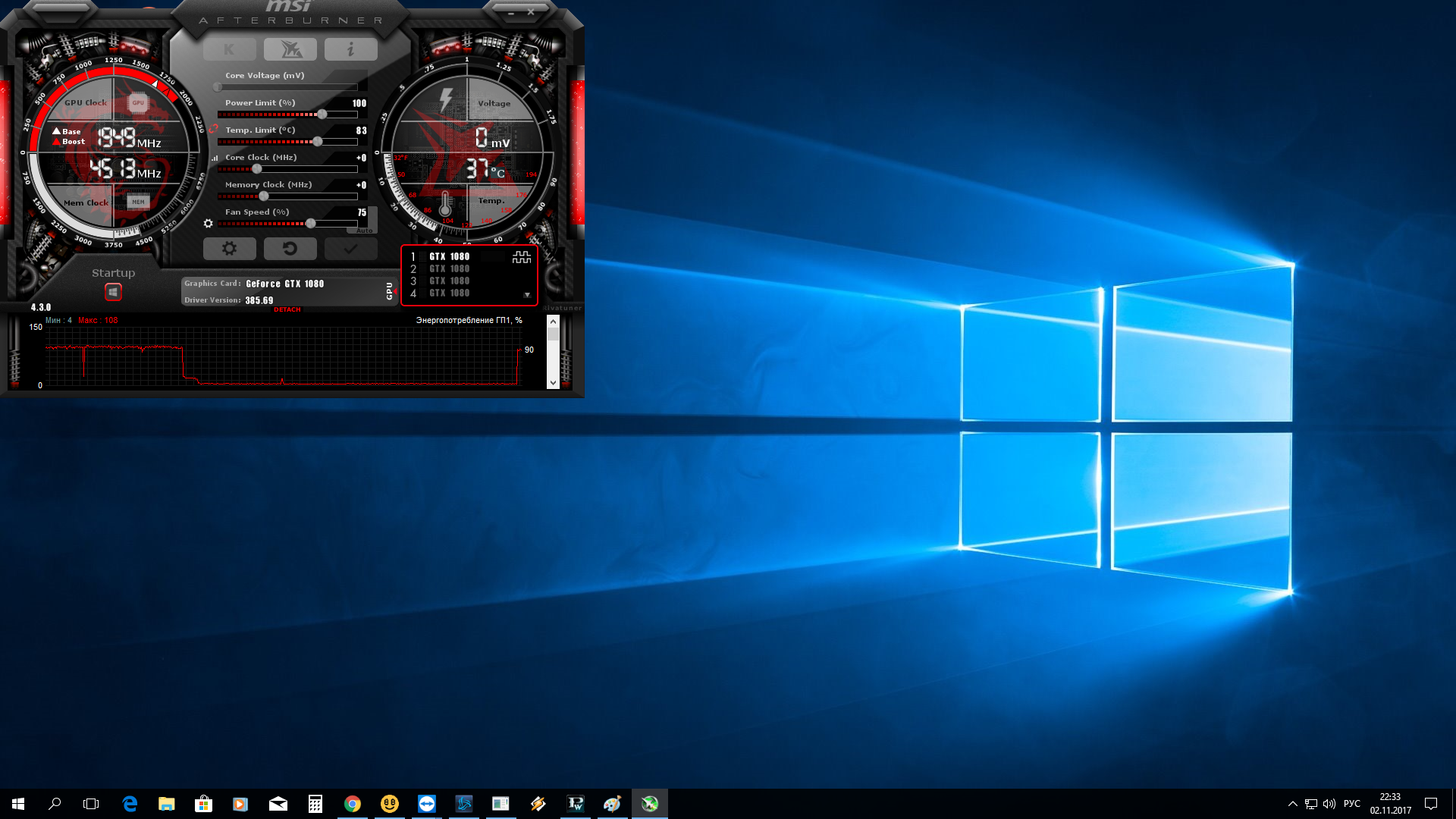This screenshot has width=1456, height=819.
Task: Open fan settings gear beside Fan Speed
Action: (x=209, y=224)
